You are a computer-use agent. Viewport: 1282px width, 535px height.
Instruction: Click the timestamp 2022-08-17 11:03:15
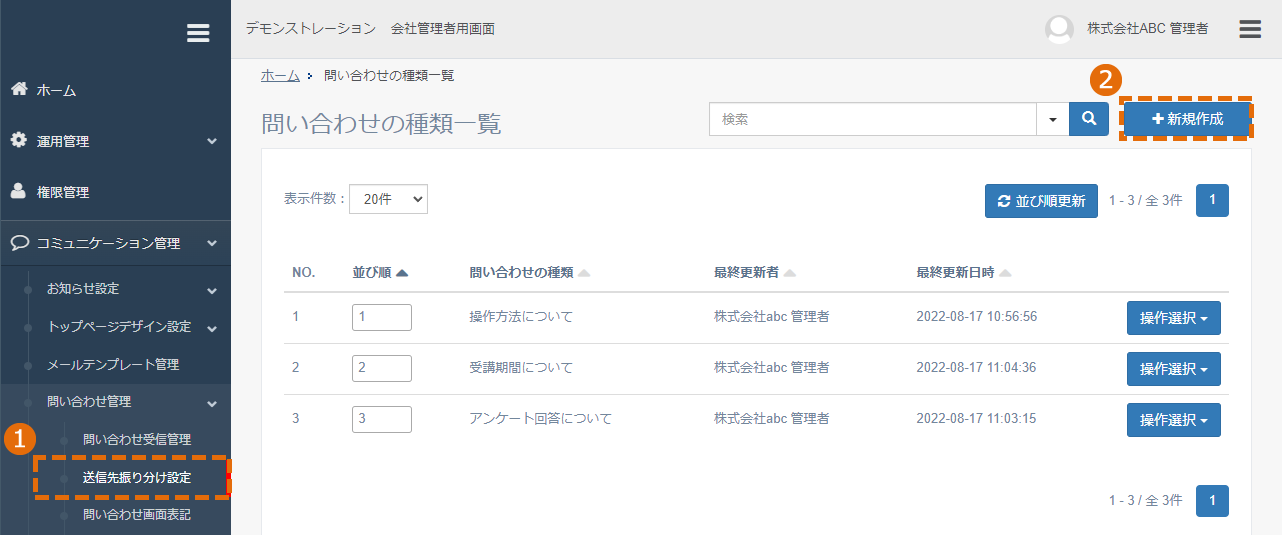click(x=976, y=419)
